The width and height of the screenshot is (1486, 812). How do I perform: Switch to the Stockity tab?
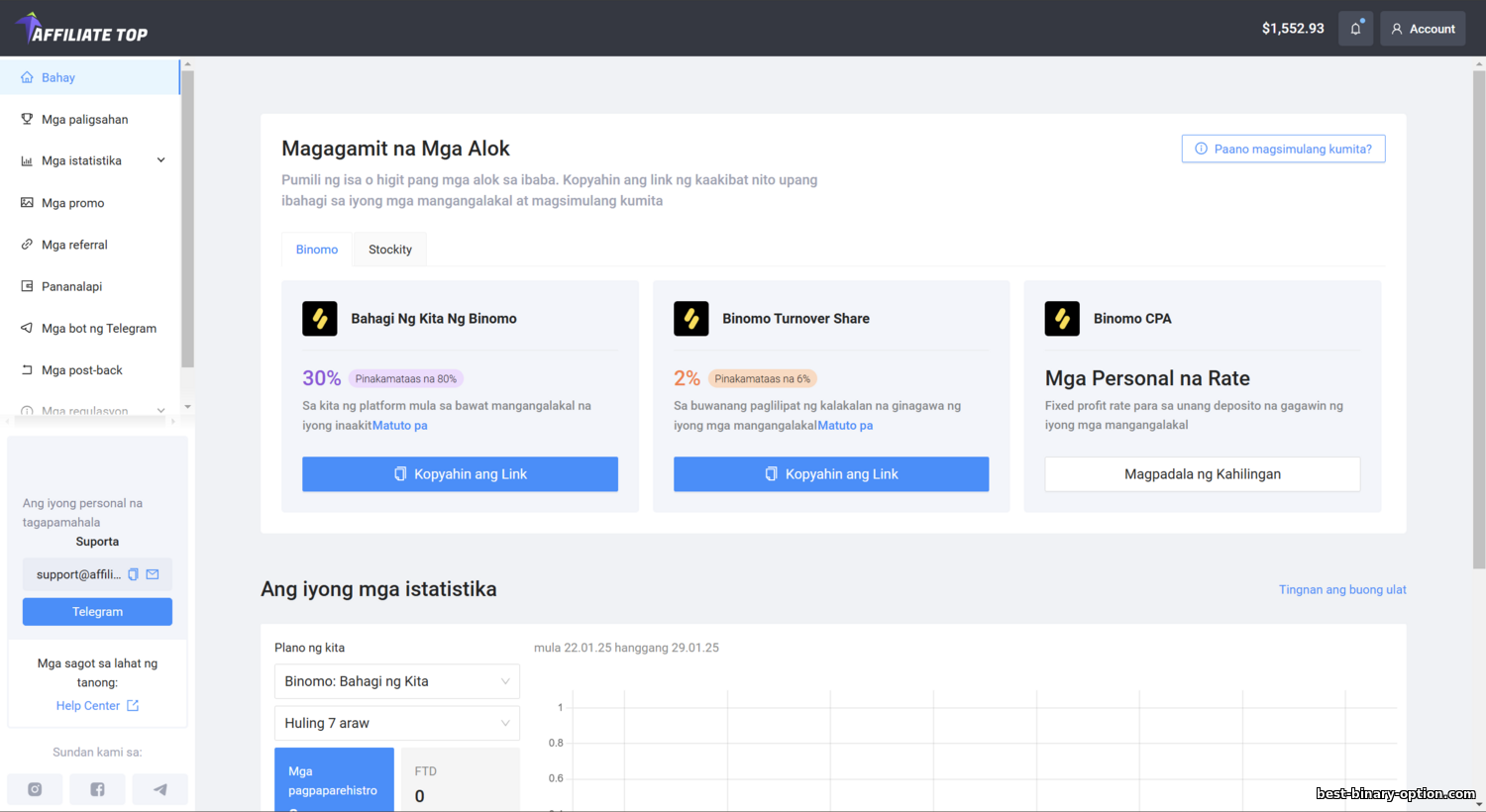click(390, 250)
